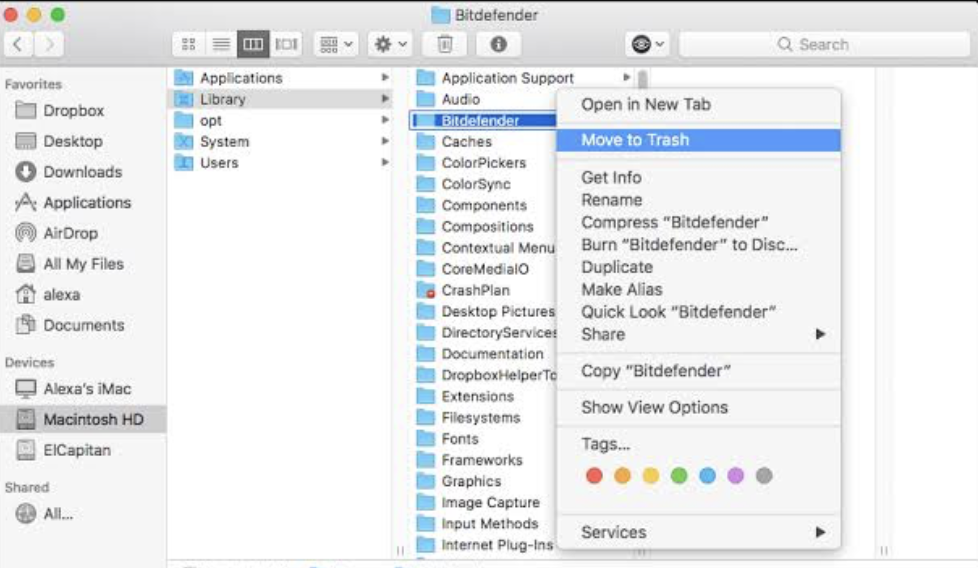This screenshot has width=978, height=568.
Task: Go back with the left arrow button
Action: click(x=18, y=44)
